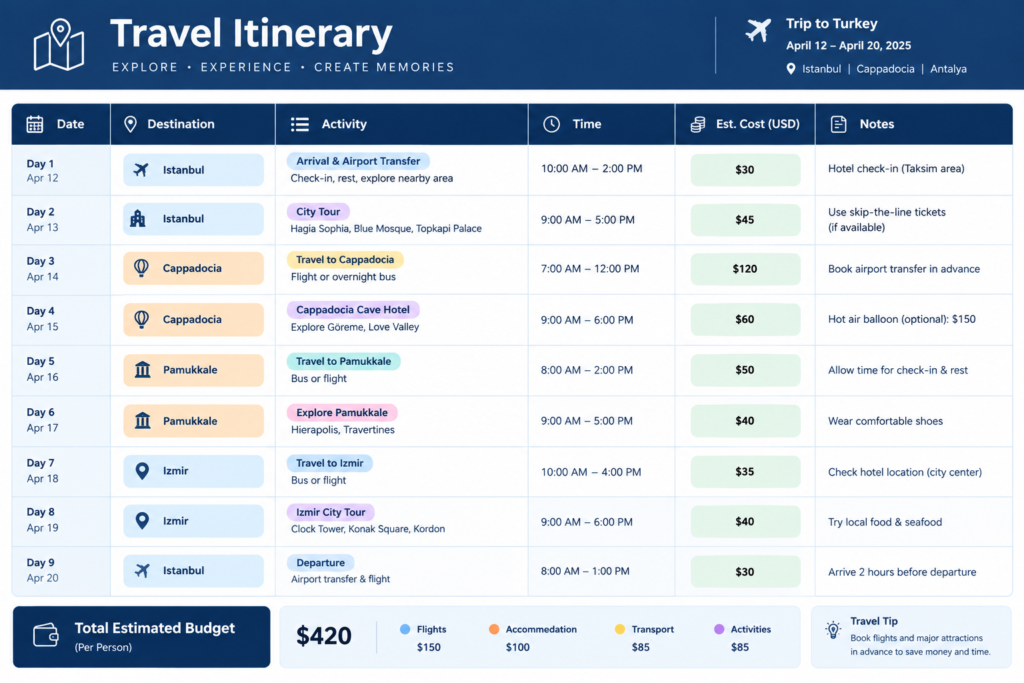Click 'Clock Tower, Konak Square, Kordon' text
This screenshot has width=1024, height=683.
[368, 529]
